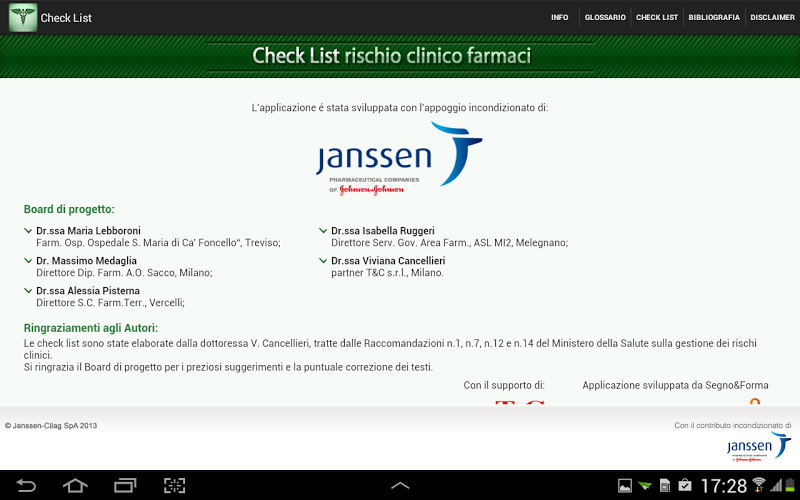Image resolution: width=800 pixels, height=500 pixels.
Task: Tap the gallery notification icon
Action: click(624, 485)
